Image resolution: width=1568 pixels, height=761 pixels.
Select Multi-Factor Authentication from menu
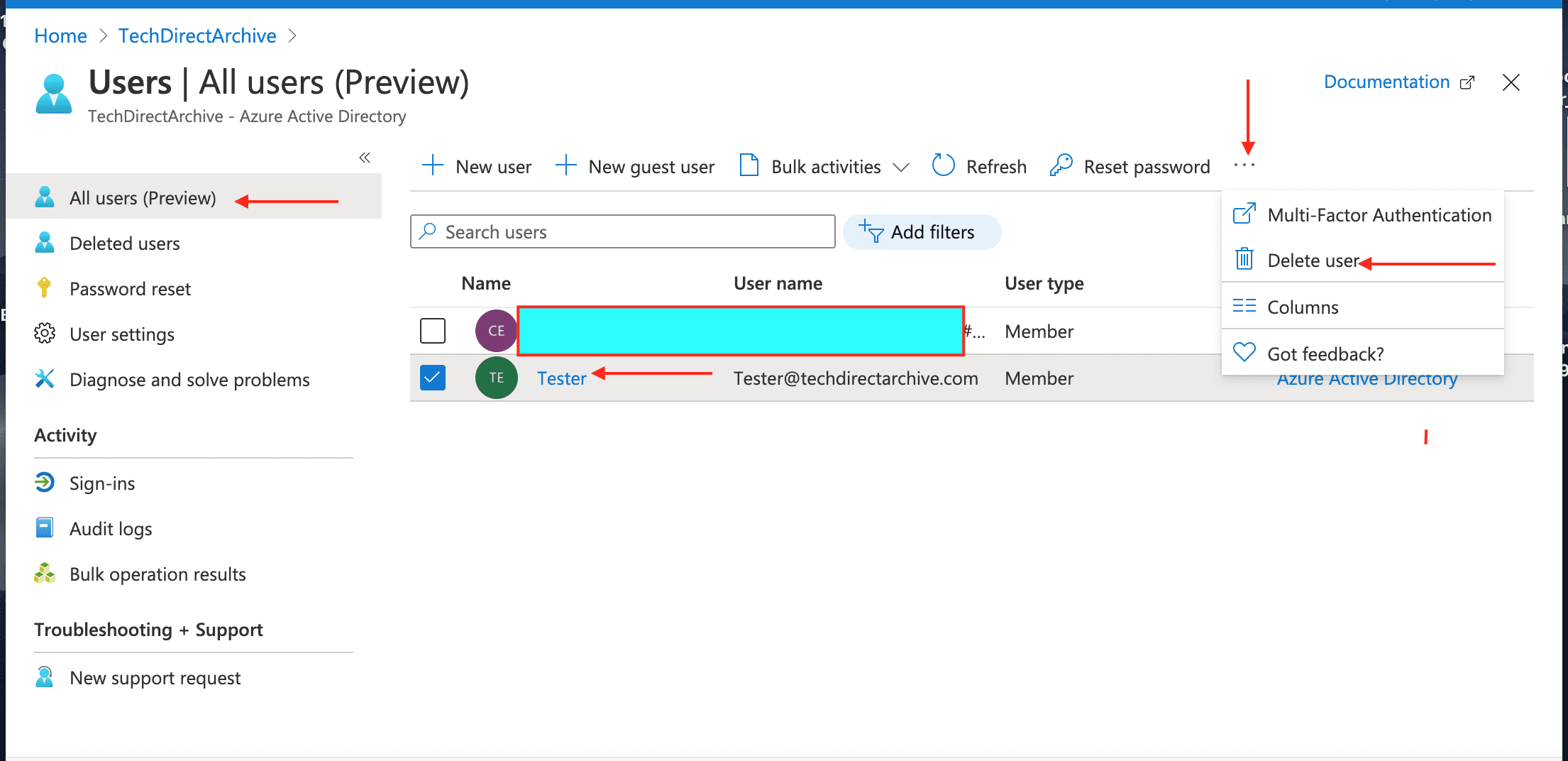click(1379, 215)
